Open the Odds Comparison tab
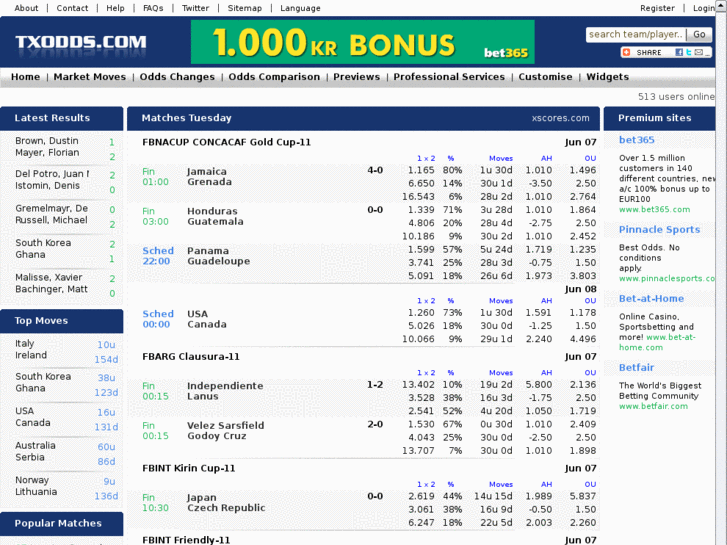This screenshot has height=545, width=727. pyautogui.click(x=274, y=77)
